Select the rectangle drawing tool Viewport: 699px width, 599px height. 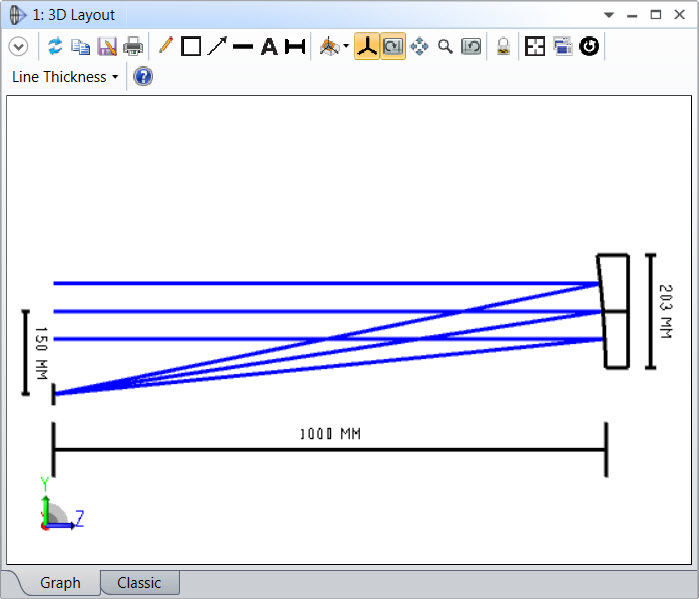pos(191,46)
